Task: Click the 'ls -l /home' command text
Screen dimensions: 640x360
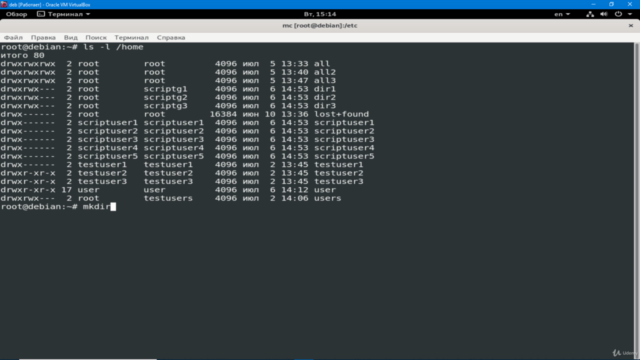Action: pos(113,47)
